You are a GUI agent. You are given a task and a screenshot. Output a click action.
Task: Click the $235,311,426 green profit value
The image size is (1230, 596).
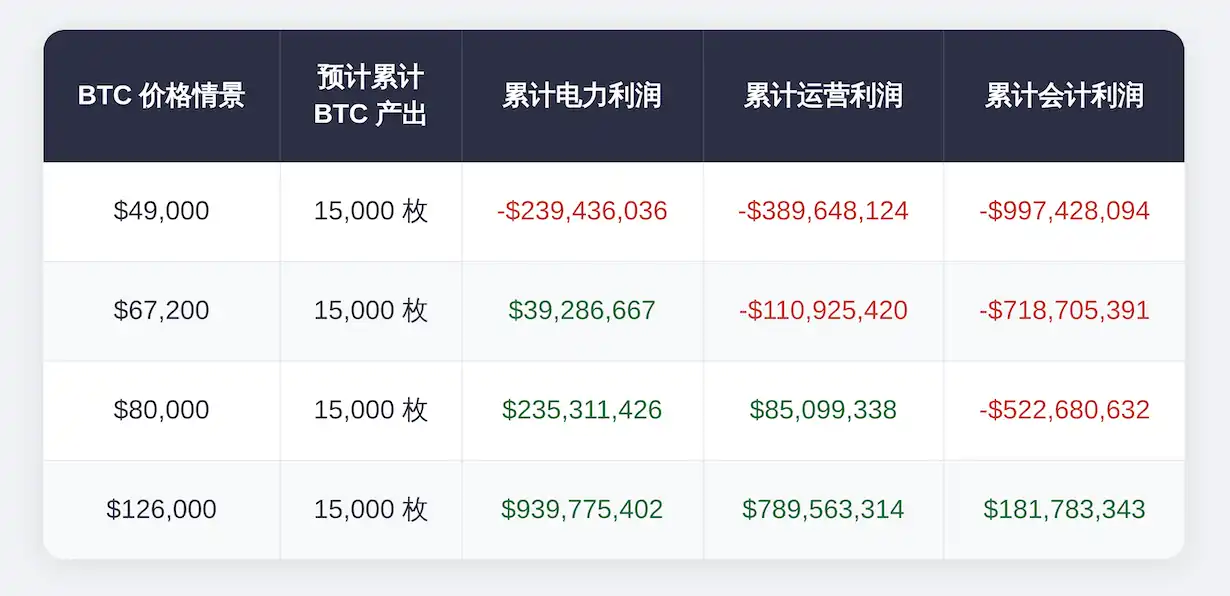[x=582, y=410]
